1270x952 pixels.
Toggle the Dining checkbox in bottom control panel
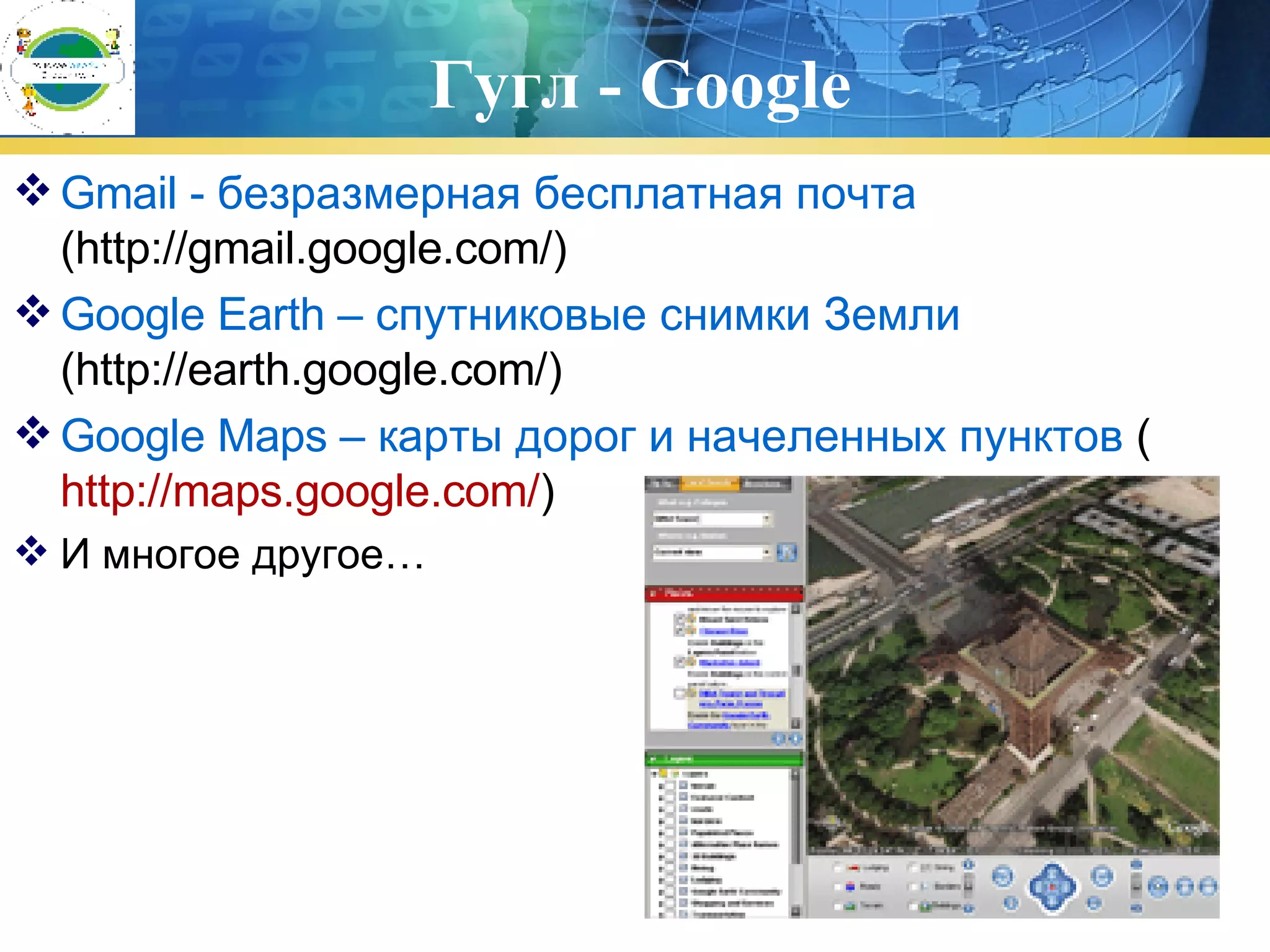pyautogui.click(x=913, y=868)
